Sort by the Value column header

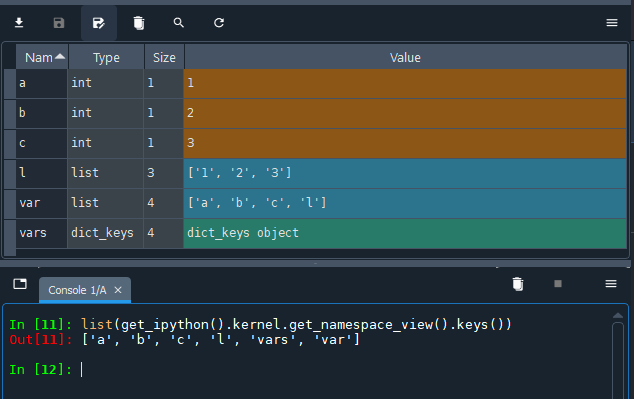pos(405,57)
